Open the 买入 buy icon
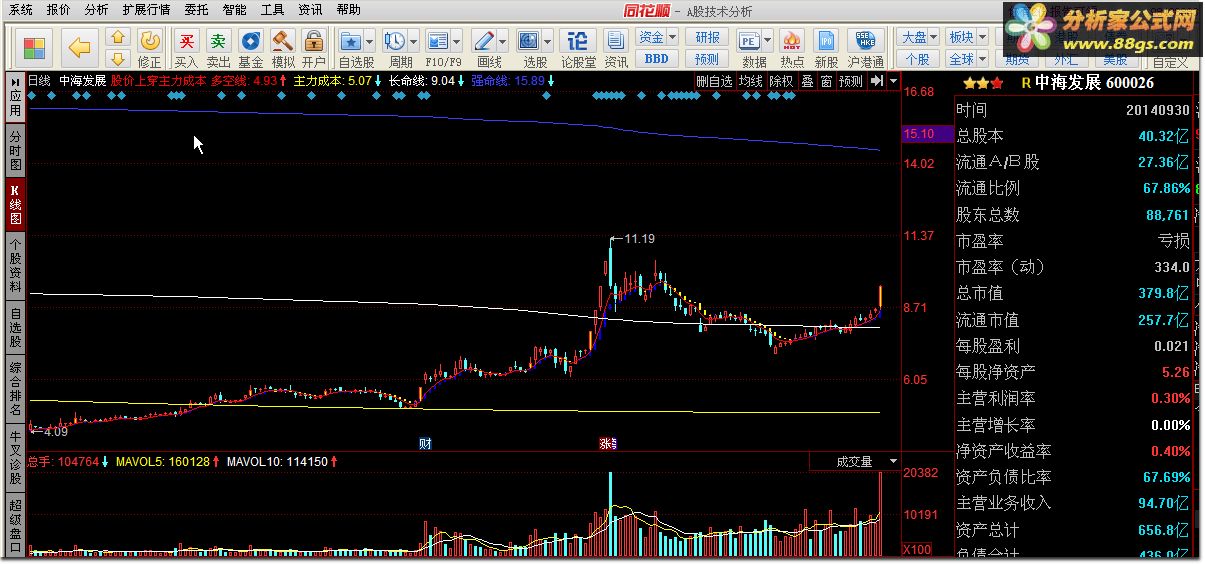 tap(186, 41)
